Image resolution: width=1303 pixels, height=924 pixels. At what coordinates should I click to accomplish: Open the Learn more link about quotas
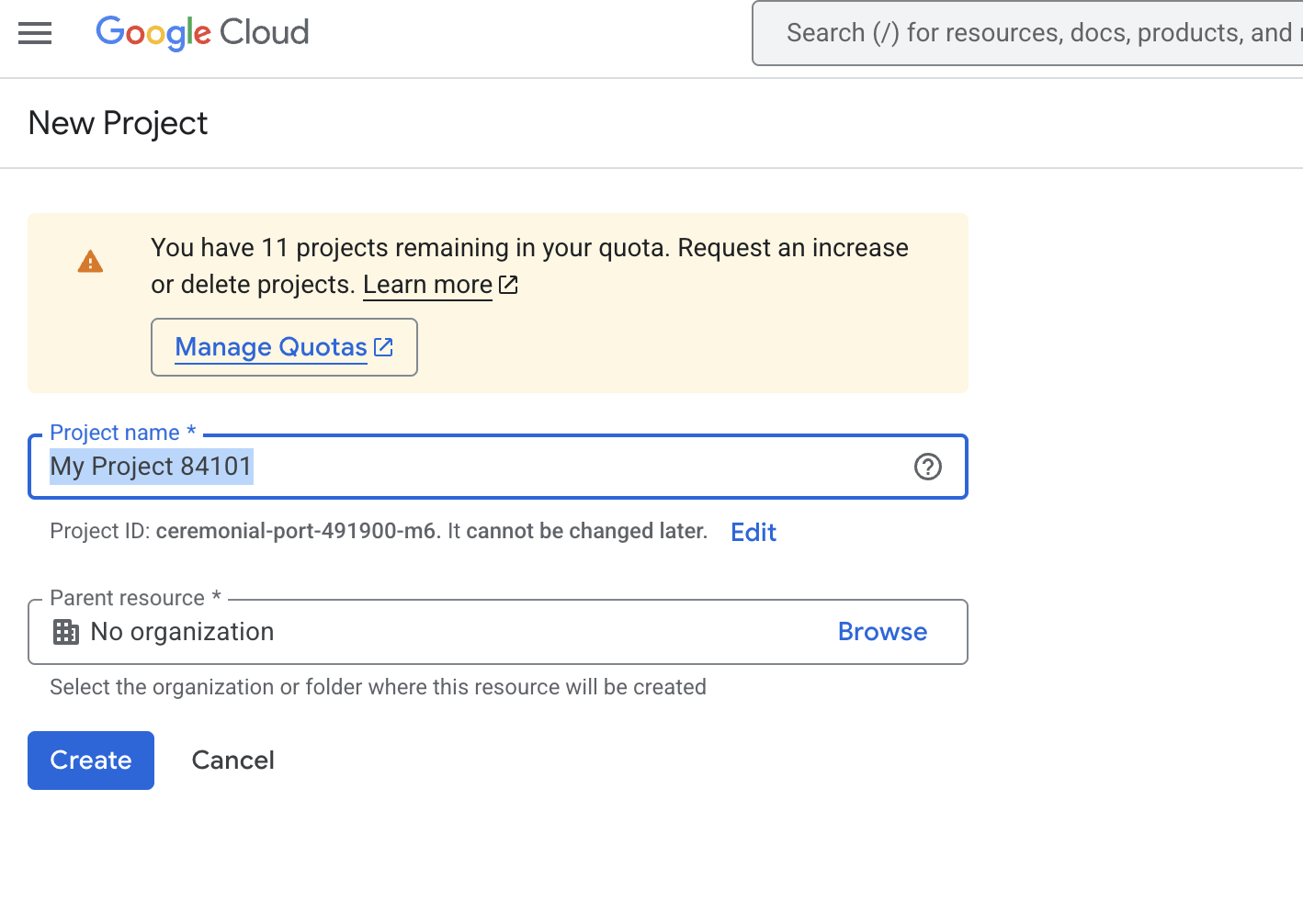(427, 285)
